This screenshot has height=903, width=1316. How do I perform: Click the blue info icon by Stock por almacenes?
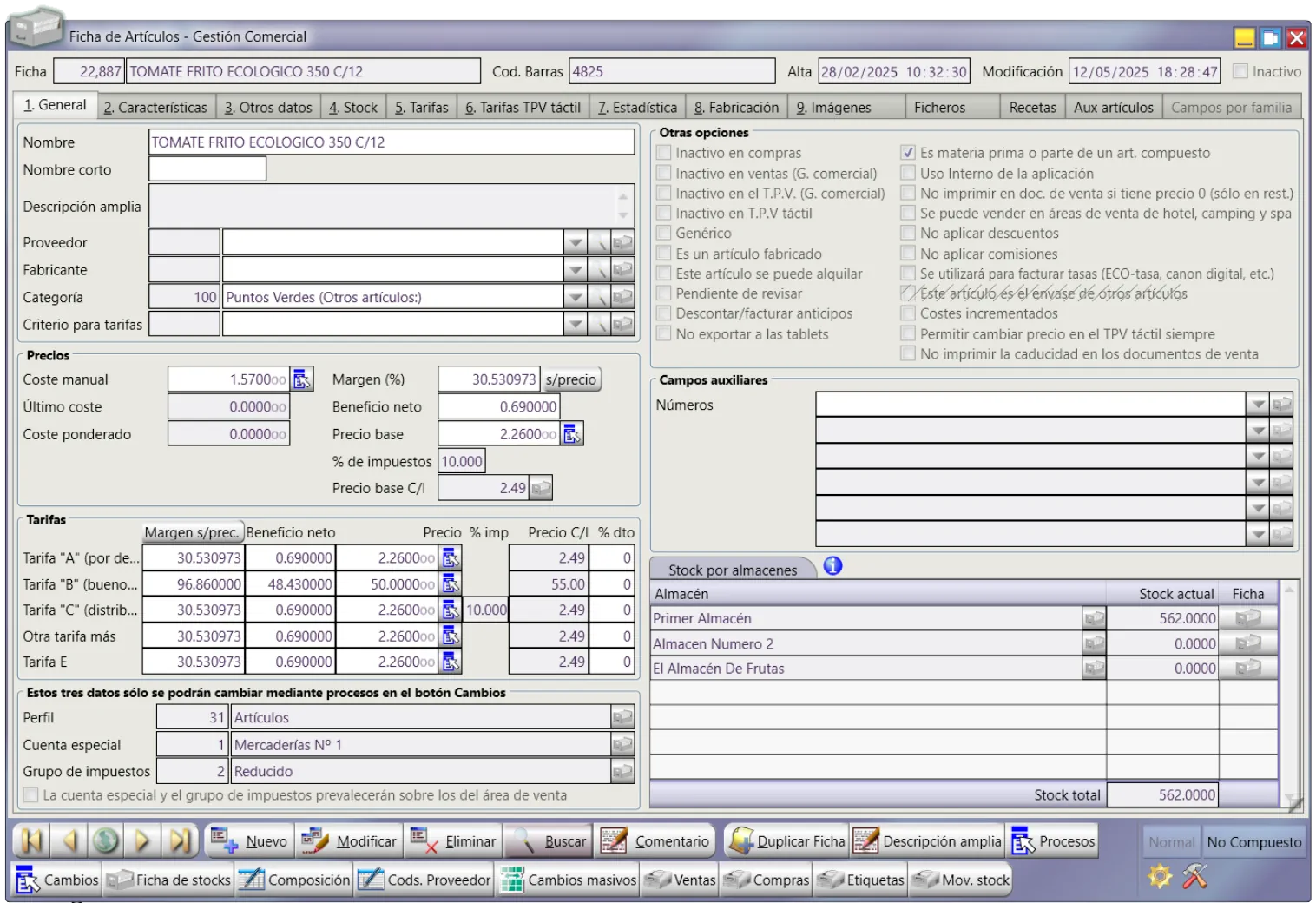[832, 566]
